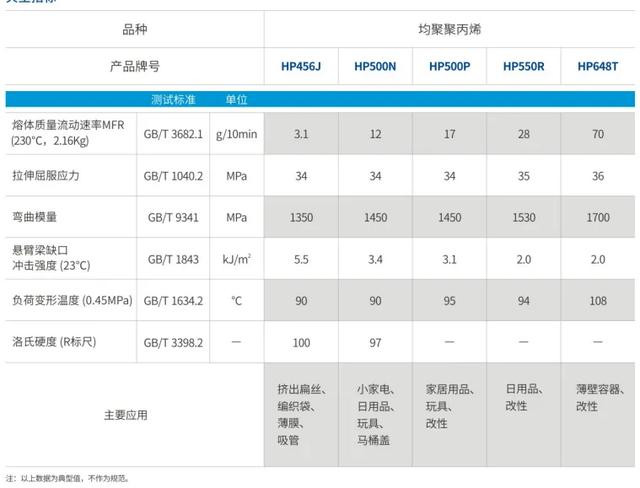The image size is (640, 488).
Task: Click the 单位 label in blue bar
Action: point(236,100)
